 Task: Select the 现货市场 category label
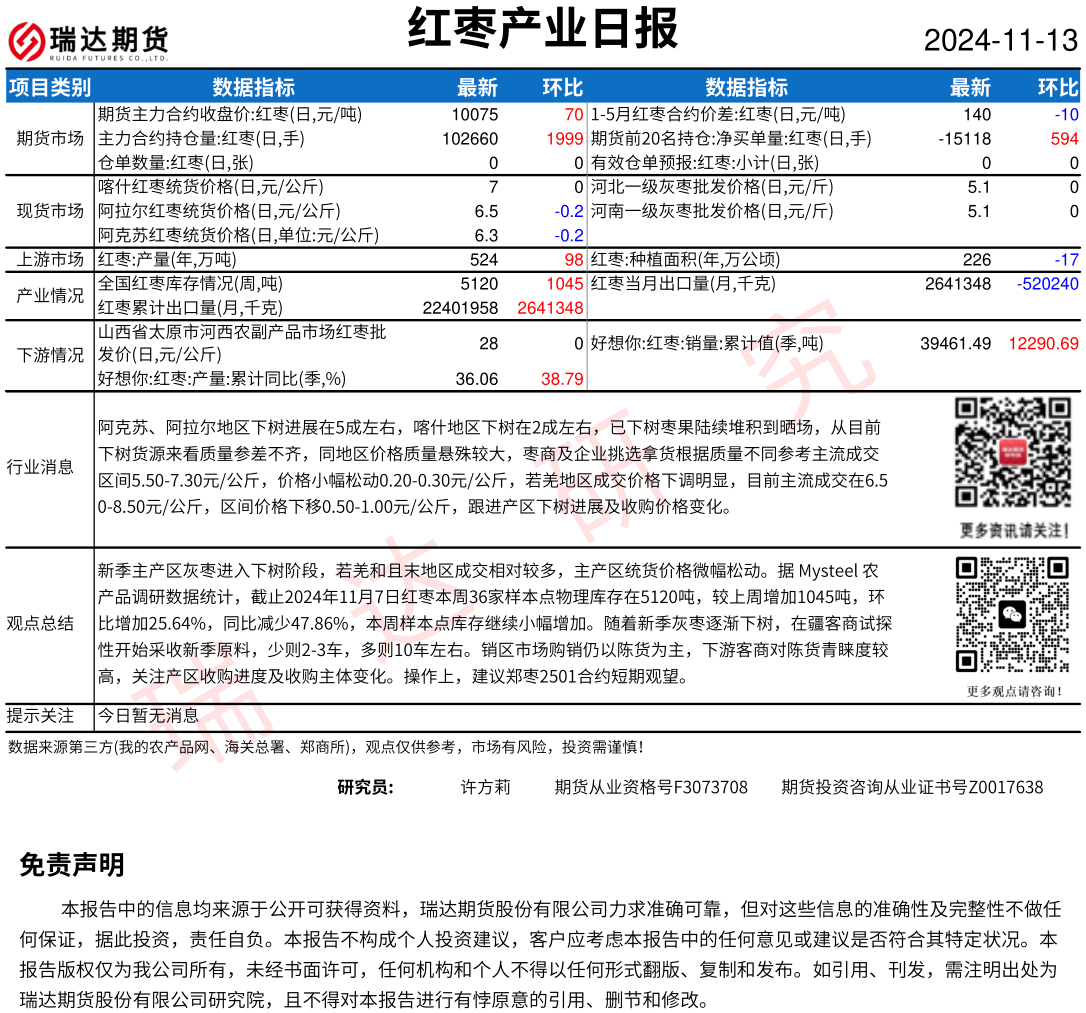[50, 211]
